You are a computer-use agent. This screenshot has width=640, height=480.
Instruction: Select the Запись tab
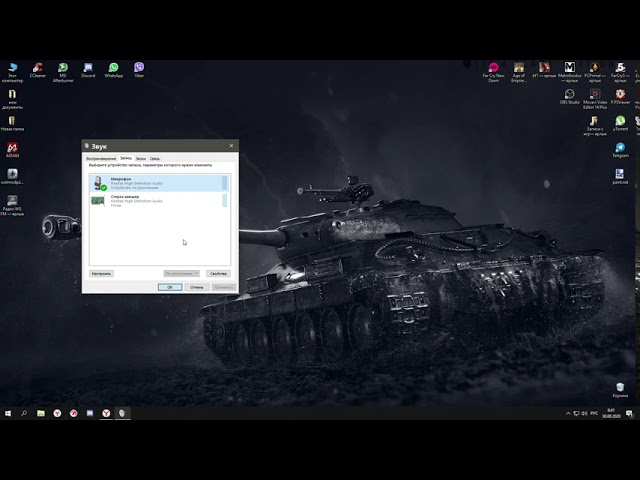tap(126, 158)
